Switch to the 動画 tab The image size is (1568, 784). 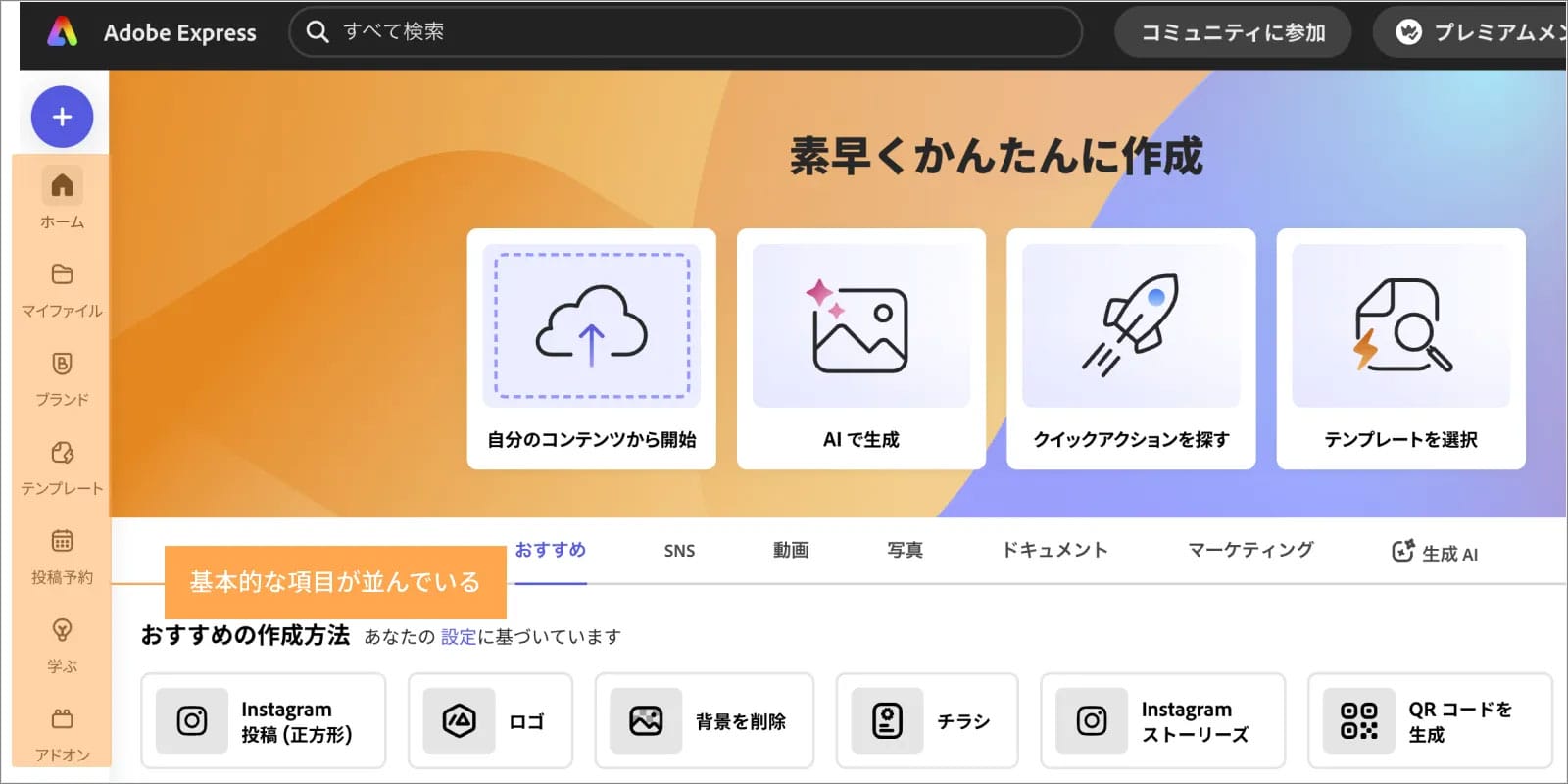[791, 551]
